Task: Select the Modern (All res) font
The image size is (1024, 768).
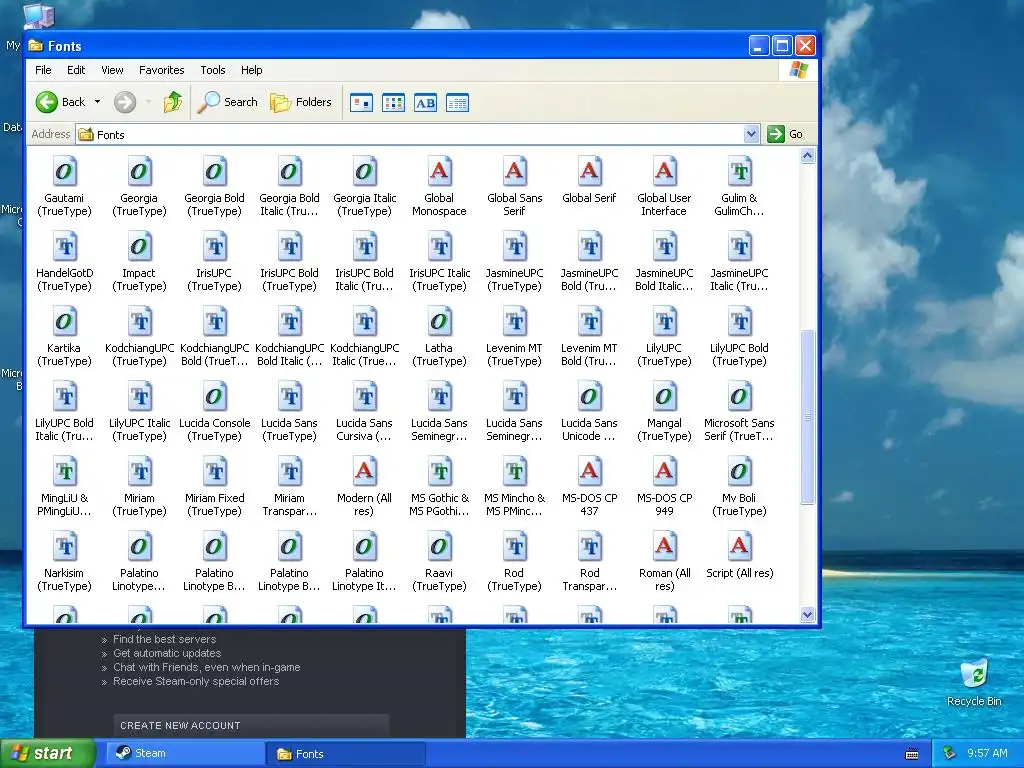Action: coord(364,487)
